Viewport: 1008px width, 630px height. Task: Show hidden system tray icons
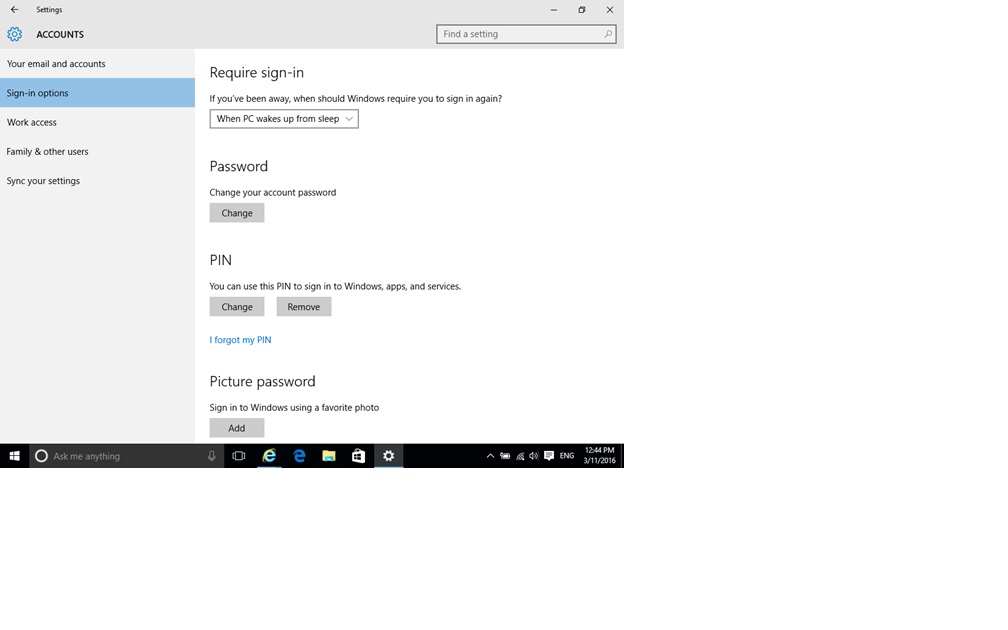[490, 456]
